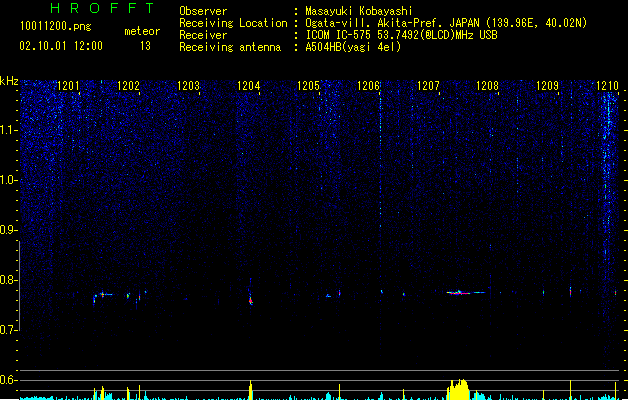Click the 1208 time marker
The width and height of the screenshot is (629, 400).
[487, 86]
